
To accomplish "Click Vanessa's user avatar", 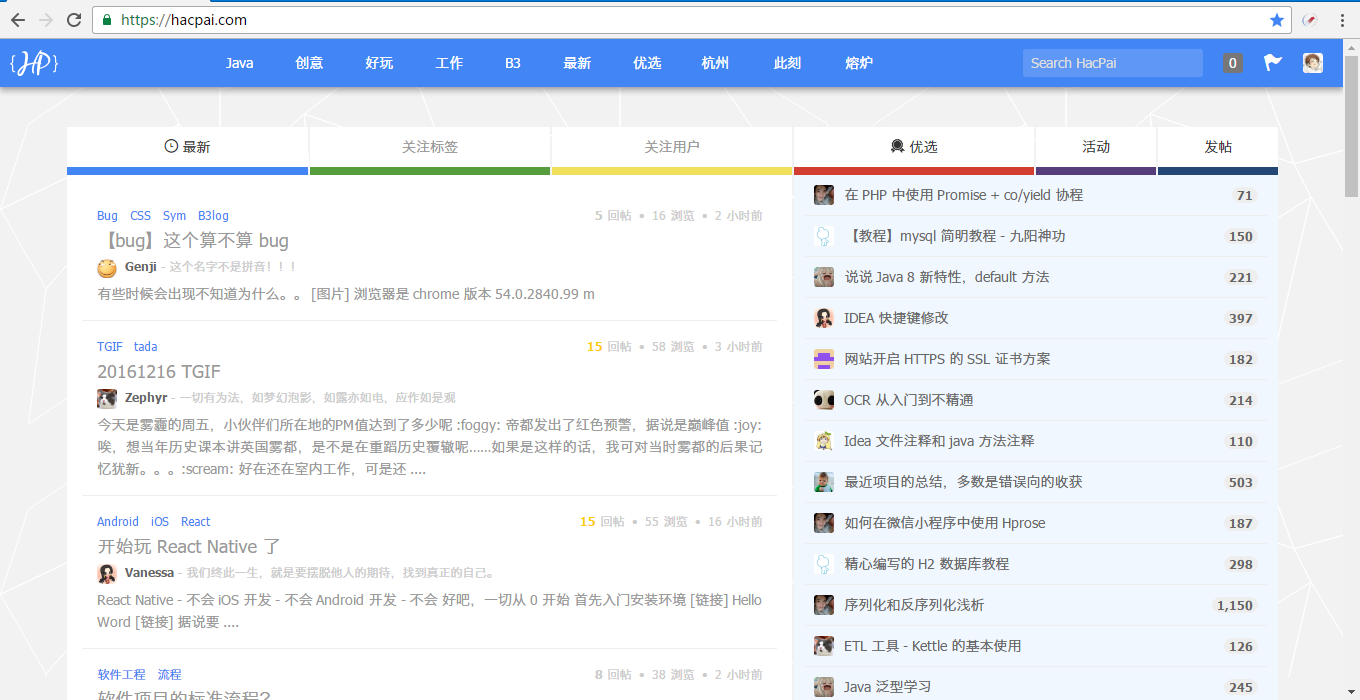I will click(107, 574).
